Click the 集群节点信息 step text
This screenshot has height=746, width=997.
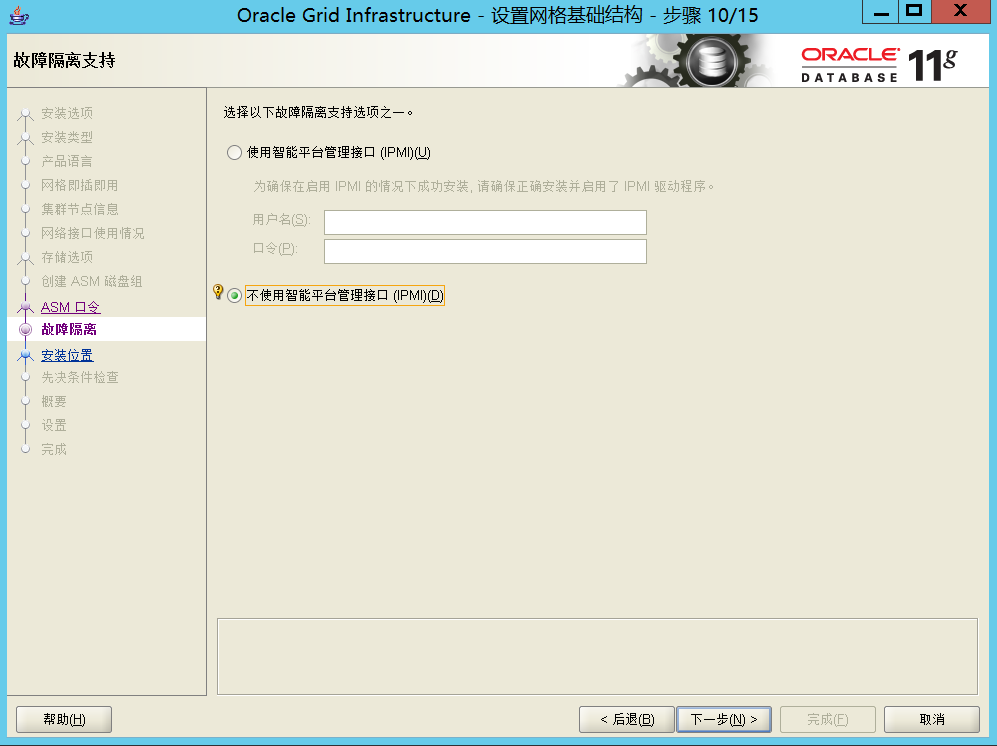tap(79, 209)
